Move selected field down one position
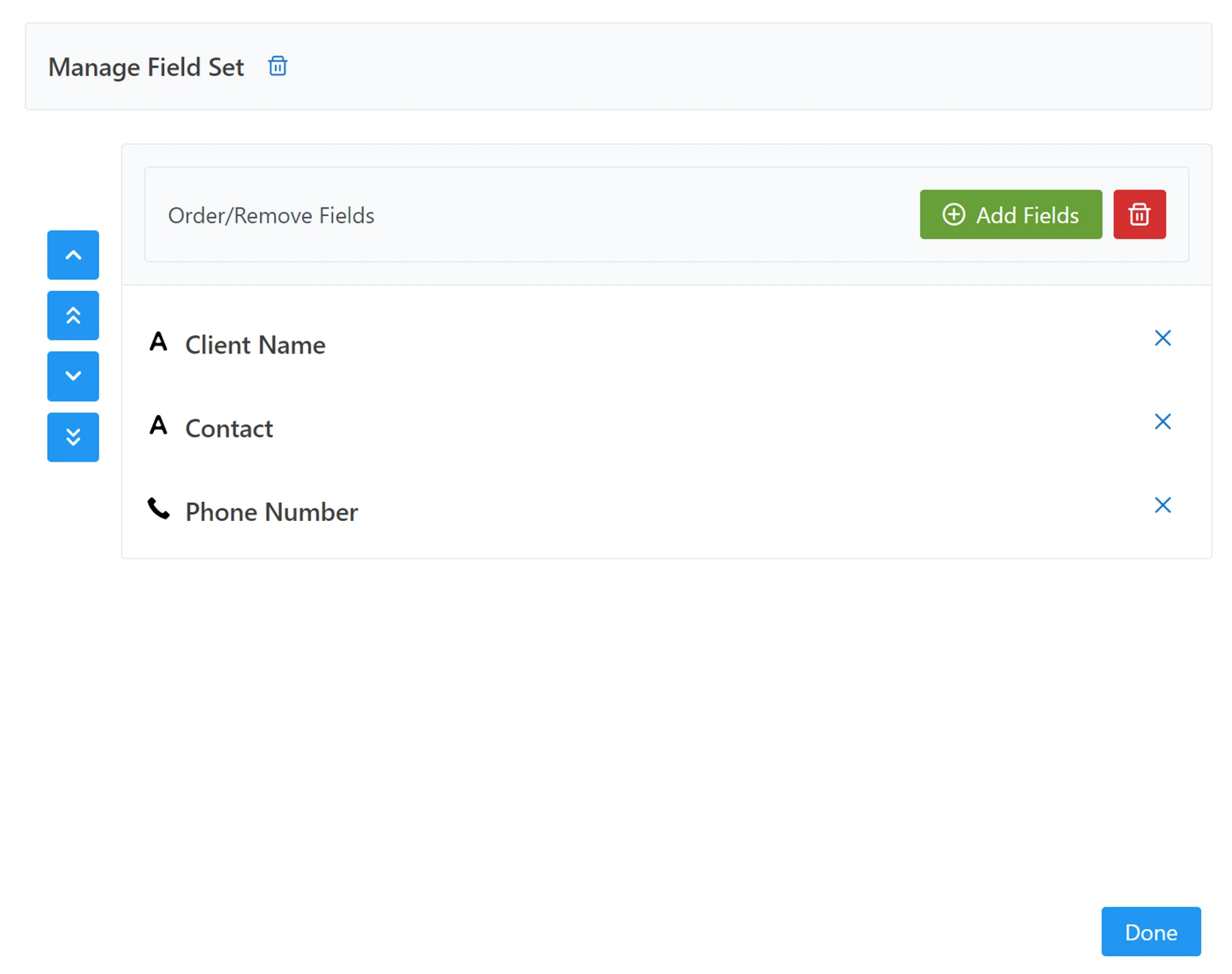Screen dimensions: 1232x974 [73, 376]
